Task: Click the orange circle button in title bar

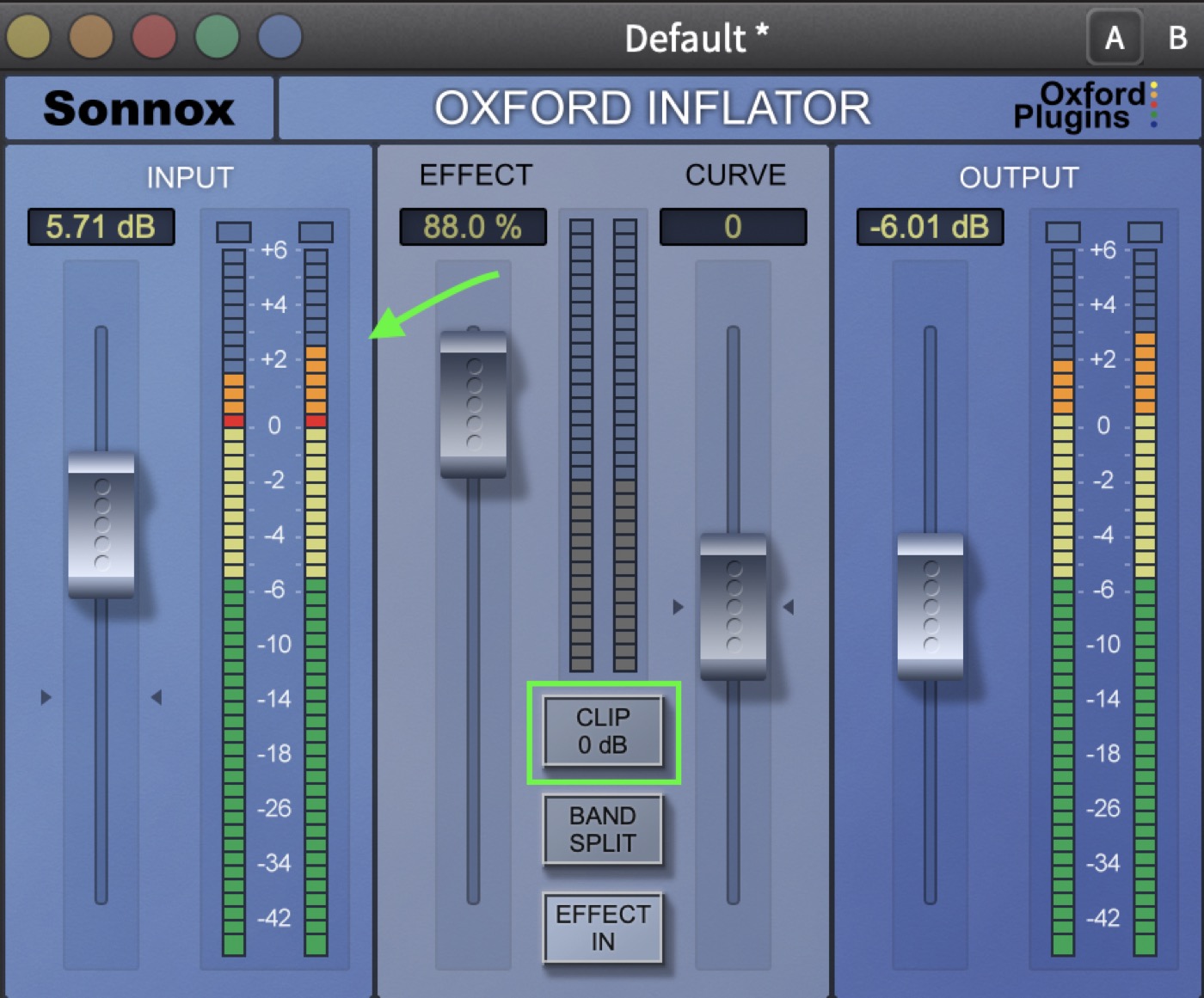Action: pos(91,36)
